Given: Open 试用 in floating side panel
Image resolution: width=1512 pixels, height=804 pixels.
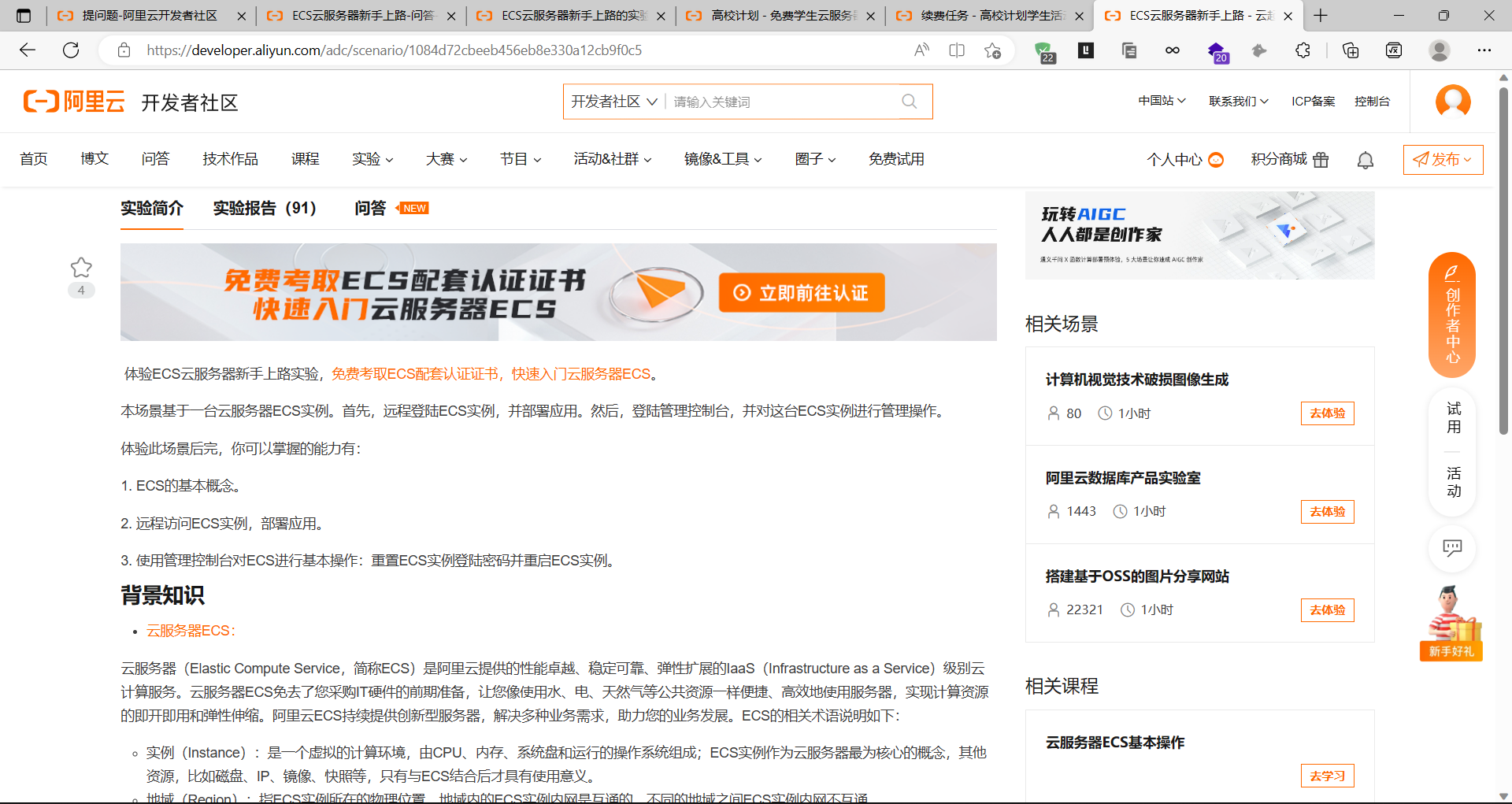Looking at the screenshot, I should coord(1453,417).
